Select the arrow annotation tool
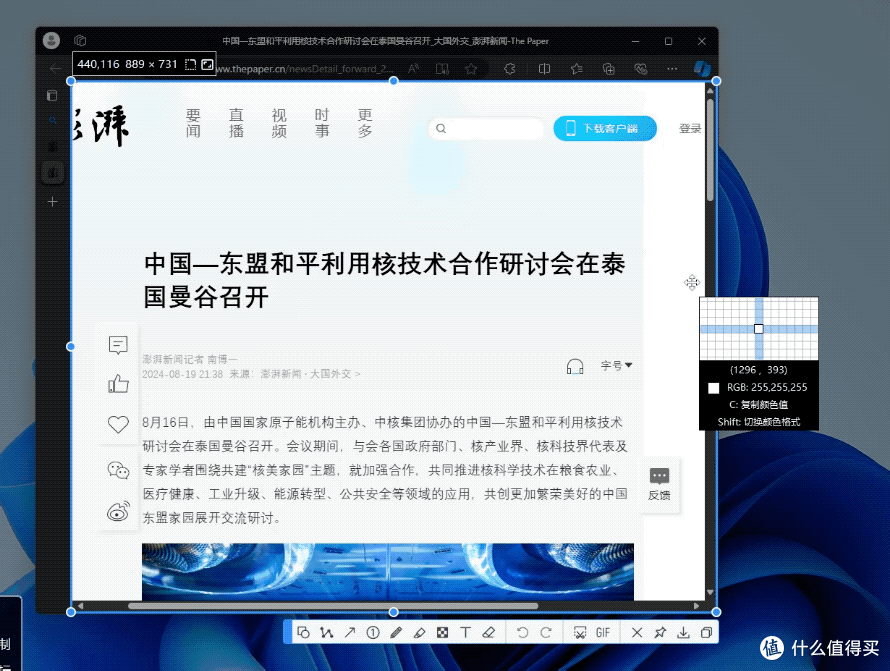This screenshot has height=671, width=890. tap(350, 632)
